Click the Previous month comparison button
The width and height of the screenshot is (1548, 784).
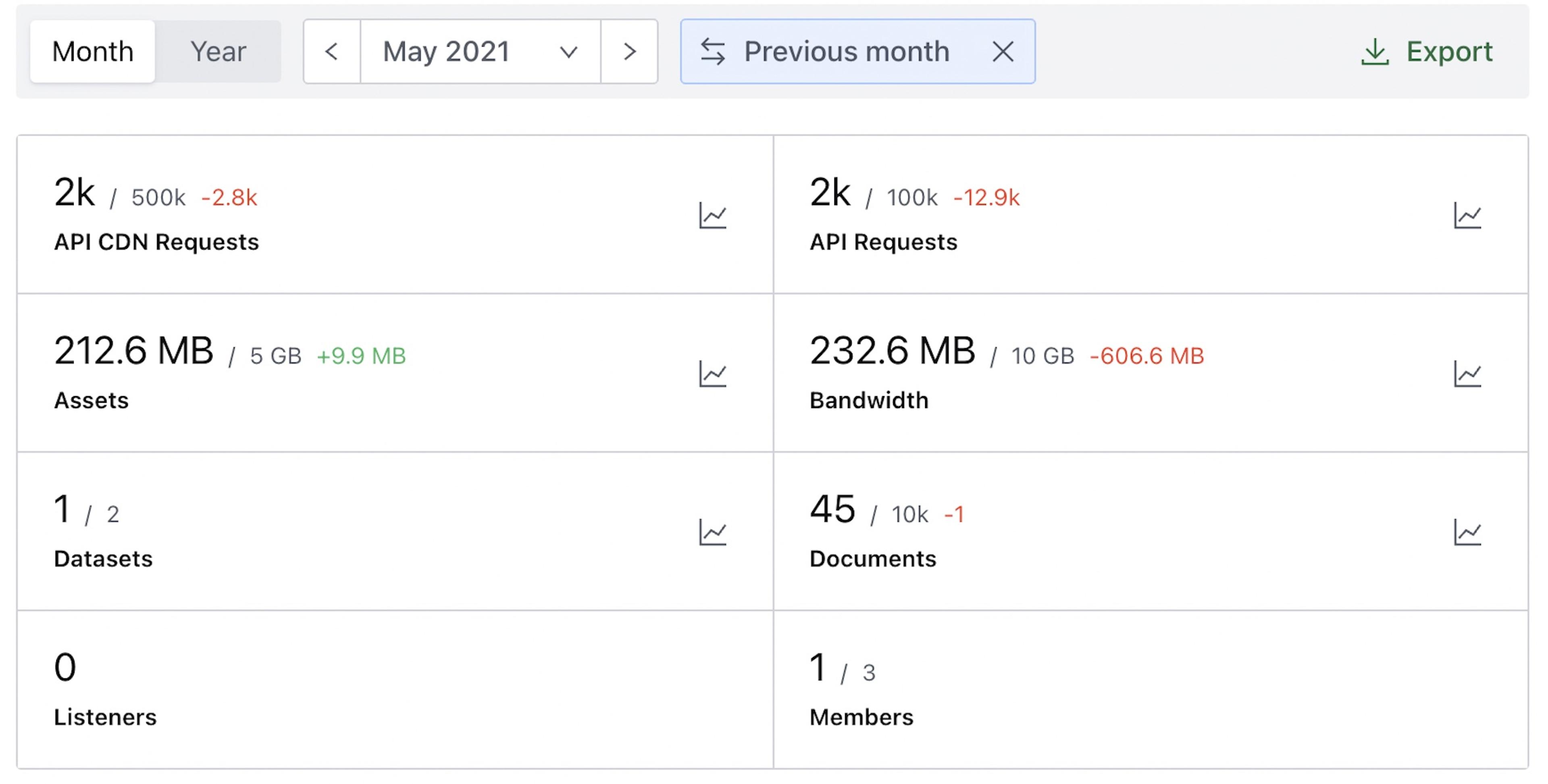coord(846,52)
